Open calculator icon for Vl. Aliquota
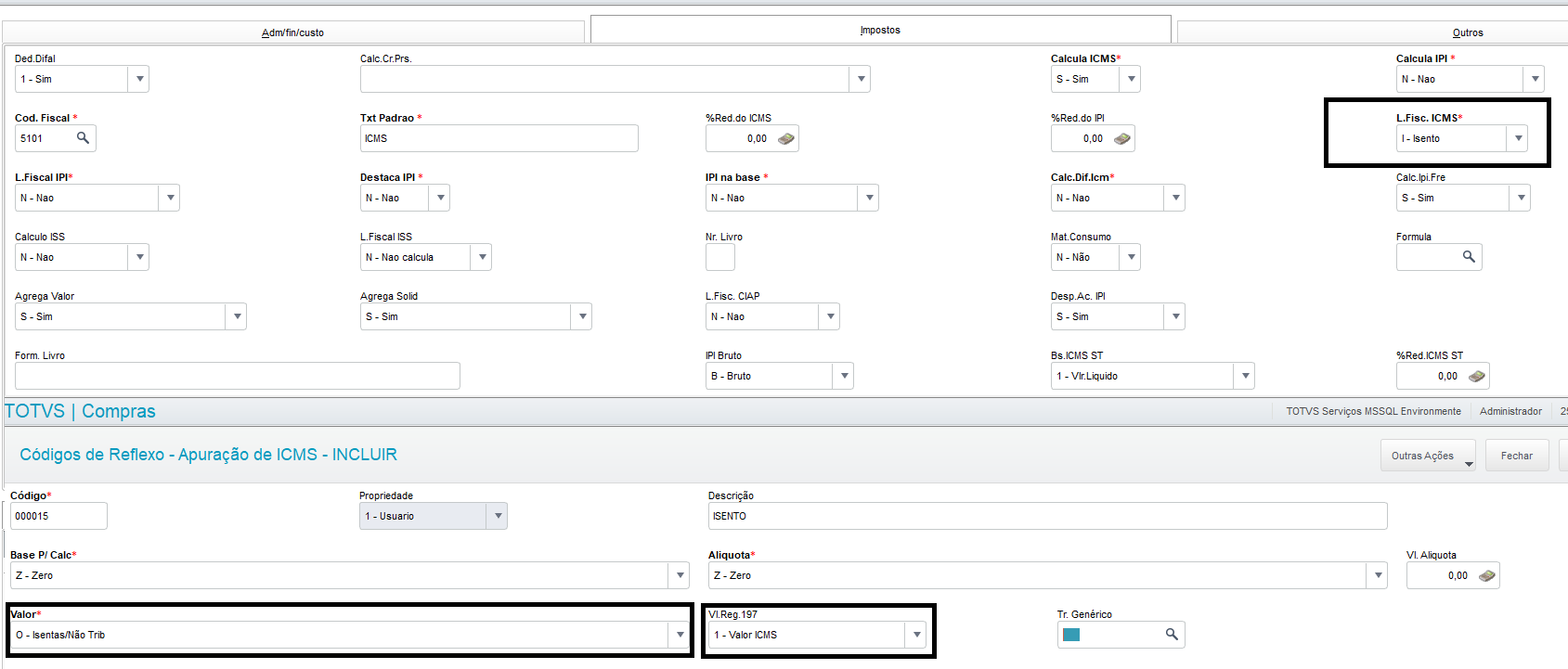 click(1487, 575)
